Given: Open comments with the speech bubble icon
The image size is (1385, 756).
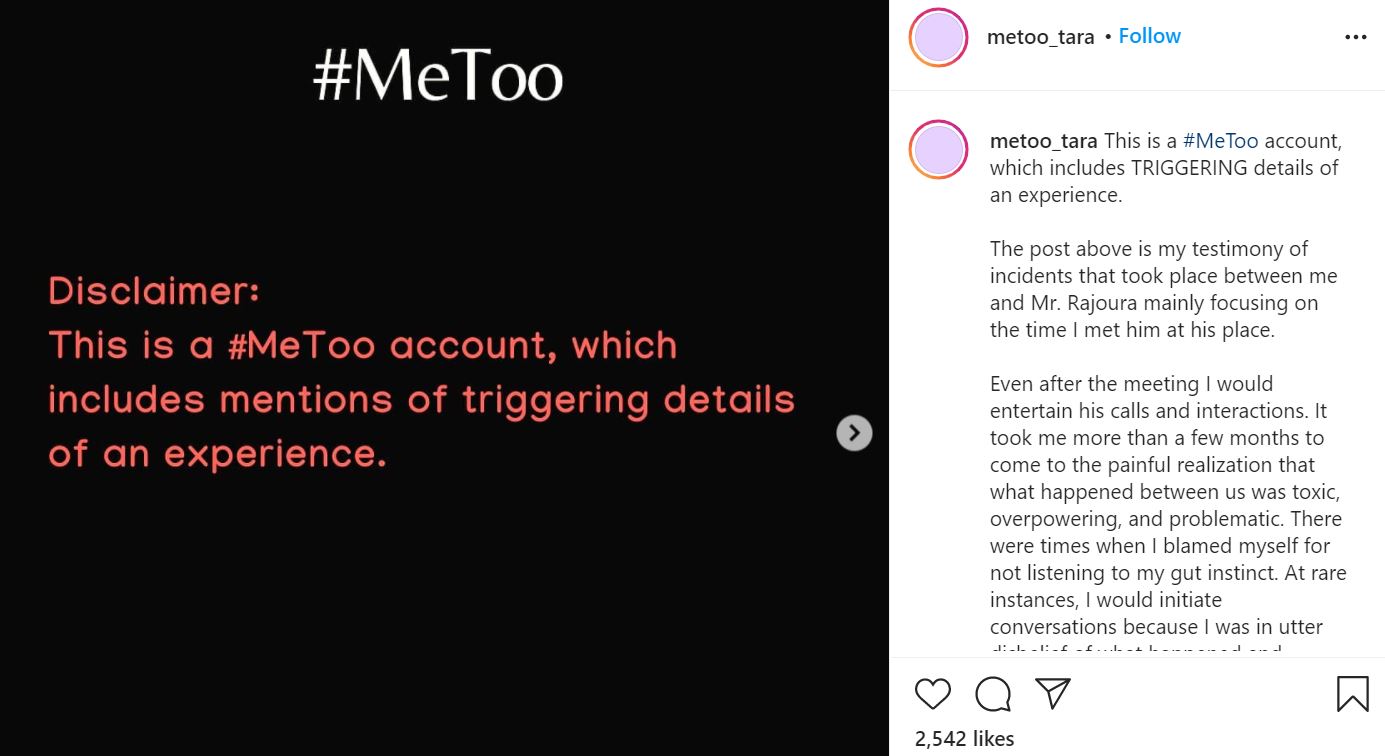Looking at the screenshot, I should point(993,694).
